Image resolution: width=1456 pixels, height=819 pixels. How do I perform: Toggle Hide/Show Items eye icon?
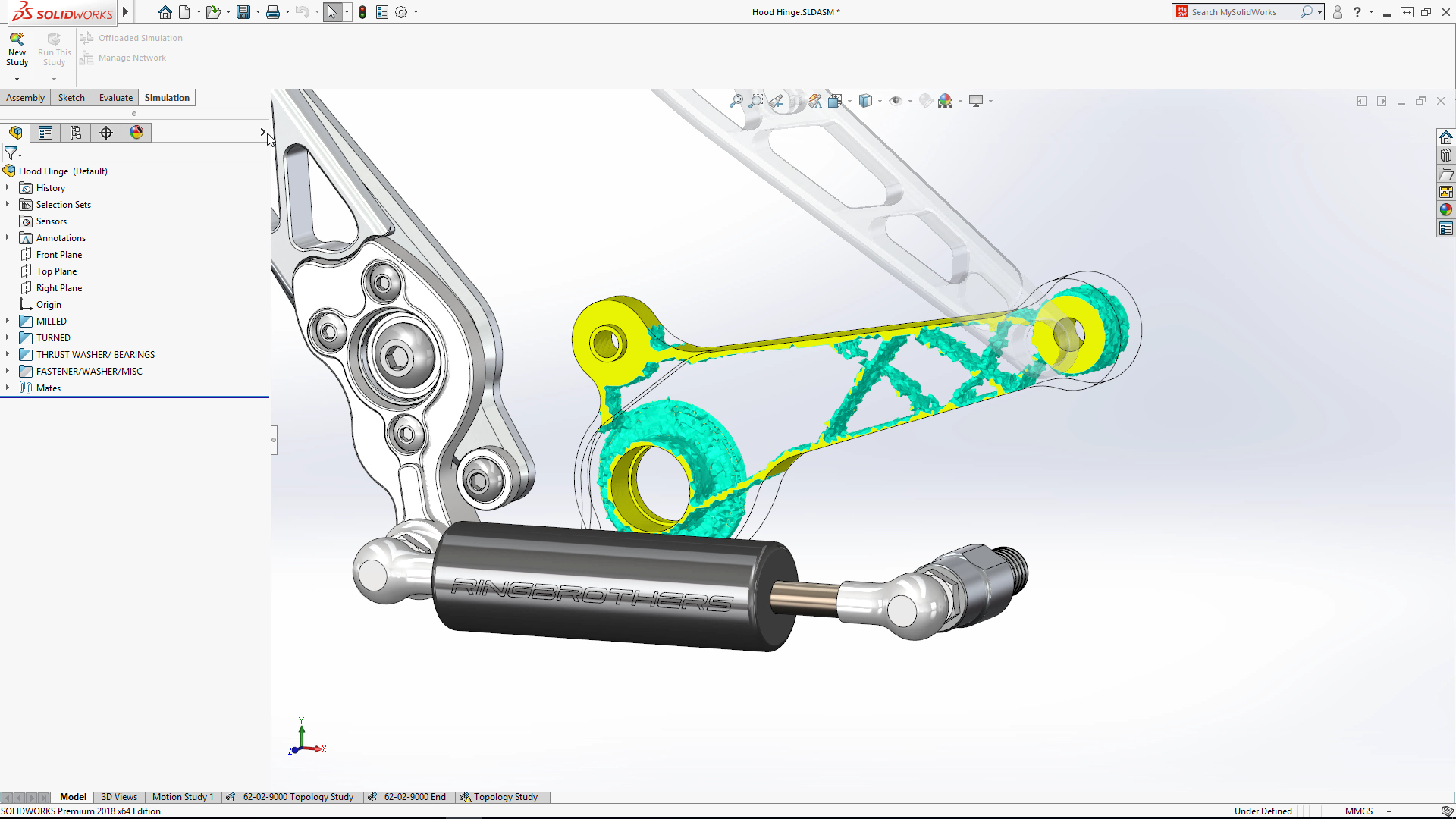(x=896, y=101)
